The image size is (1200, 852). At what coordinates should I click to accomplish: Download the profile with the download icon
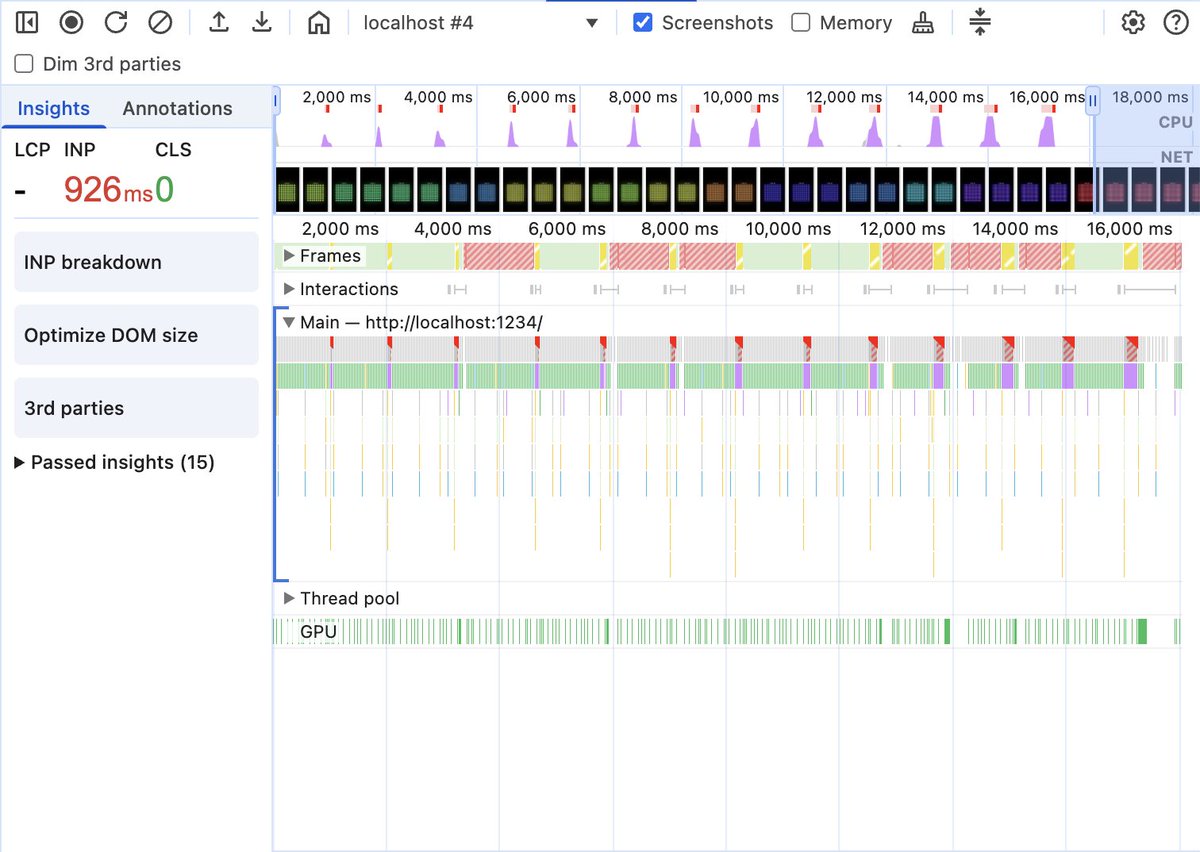click(262, 22)
